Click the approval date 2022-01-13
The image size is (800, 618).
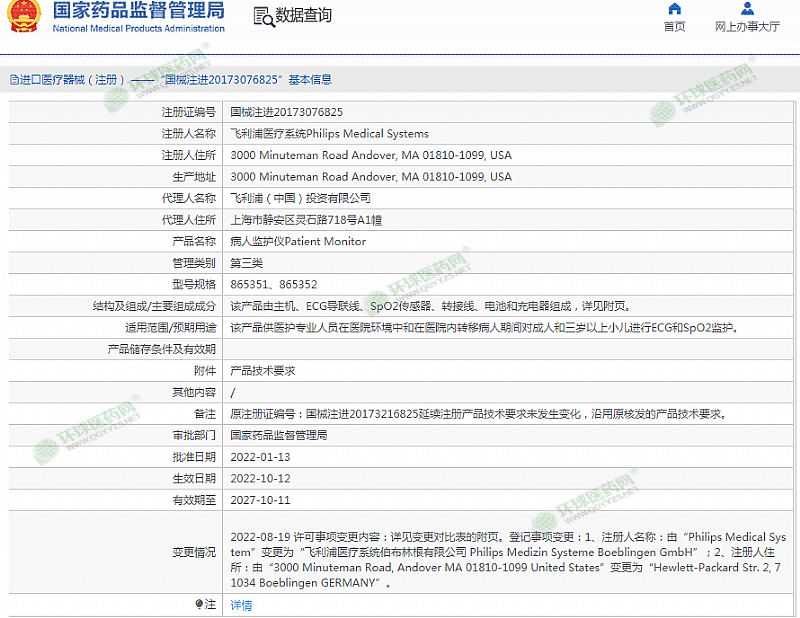click(x=260, y=457)
